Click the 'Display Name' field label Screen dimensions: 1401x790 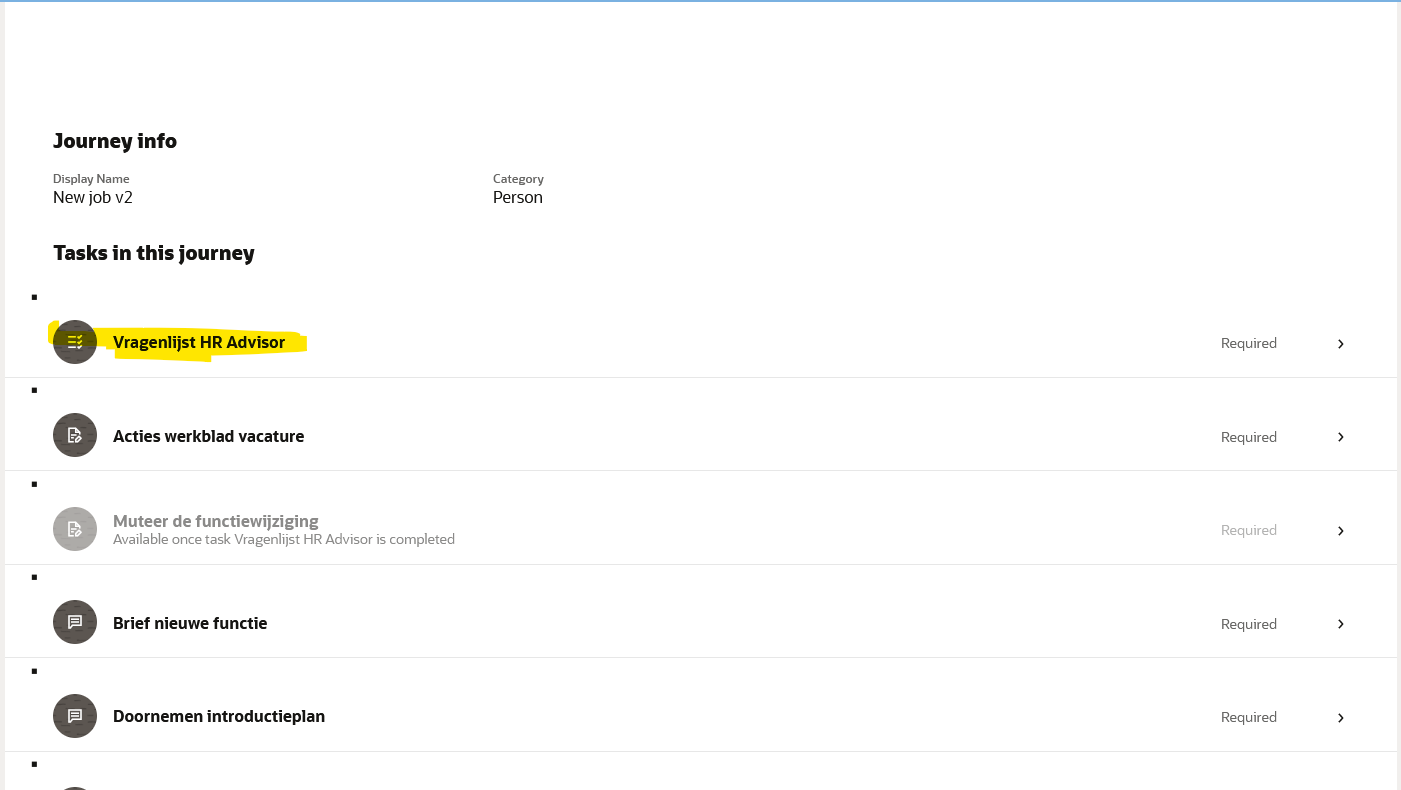tap(91, 179)
